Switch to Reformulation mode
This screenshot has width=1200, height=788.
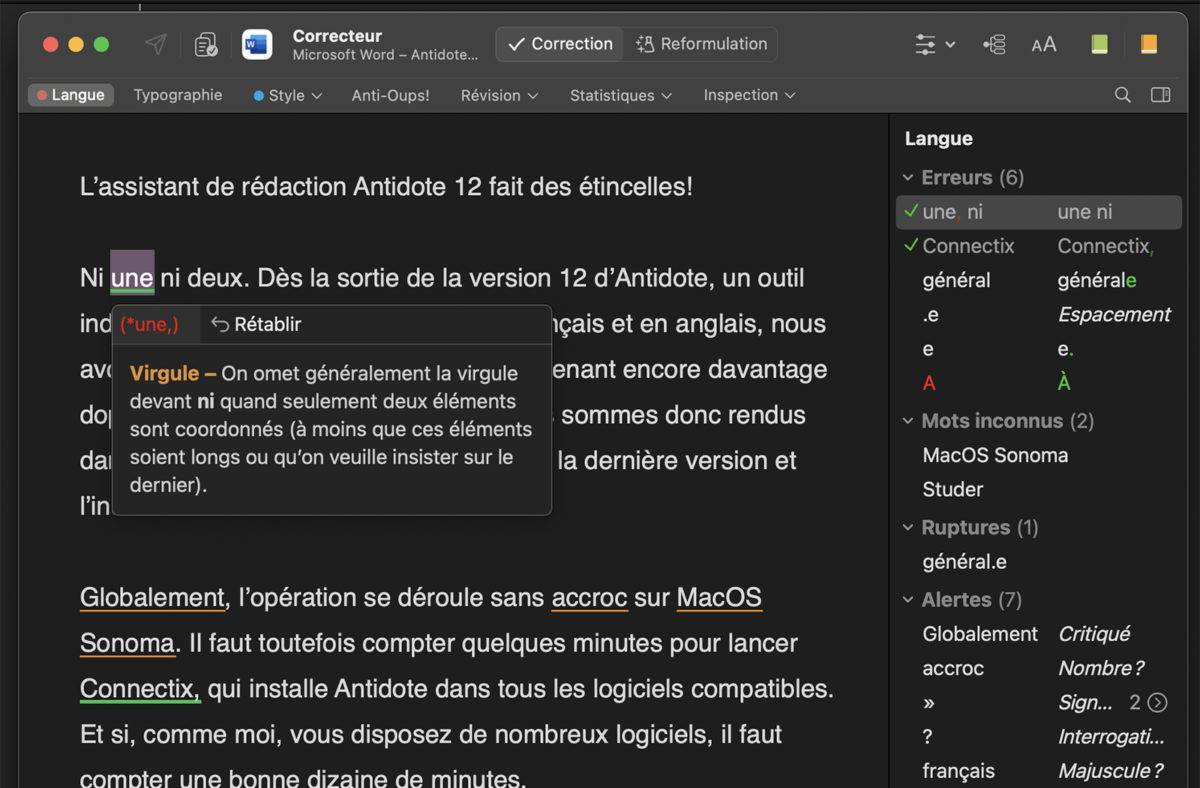(x=702, y=44)
